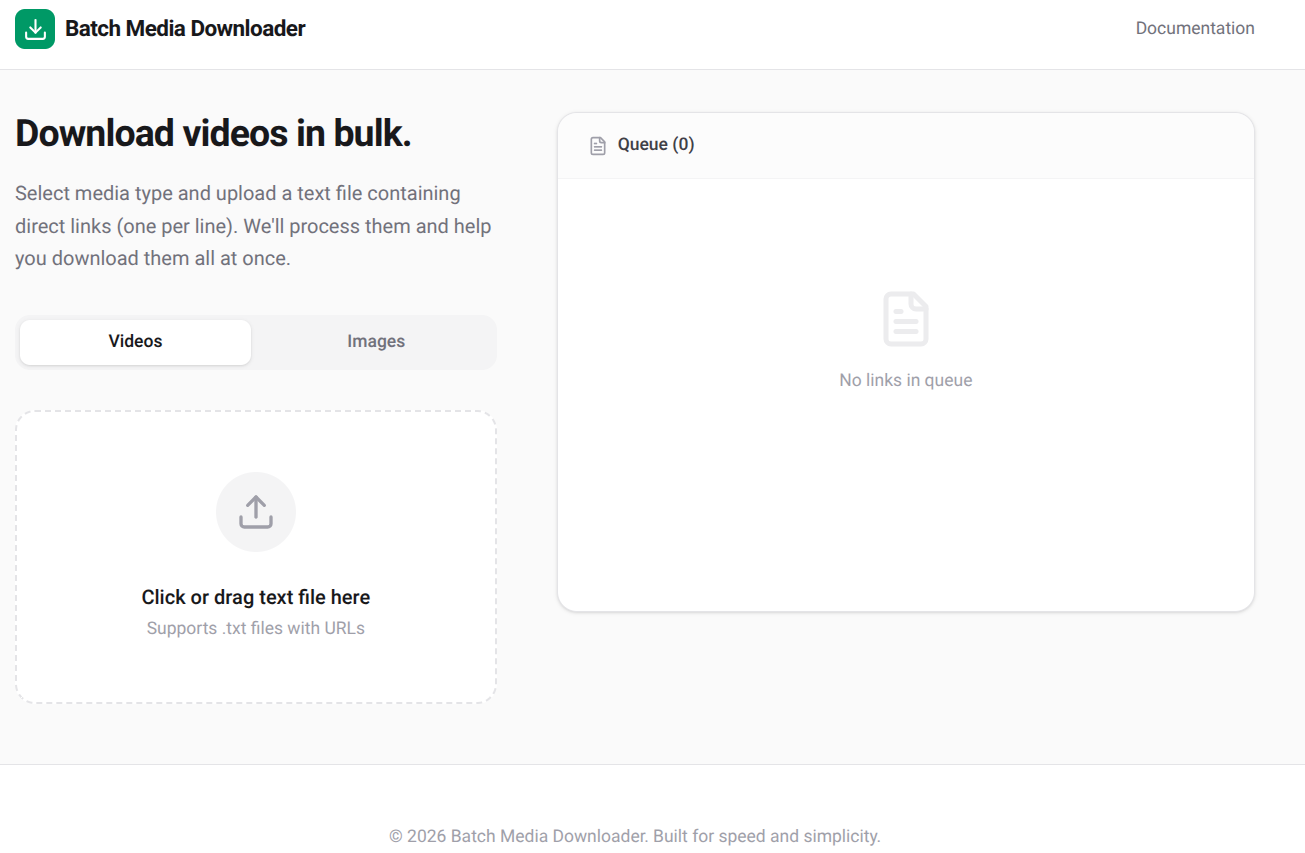This screenshot has height=853, width=1305.
Task: Click the document icon beside Queue (0)
Action: point(598,146)
